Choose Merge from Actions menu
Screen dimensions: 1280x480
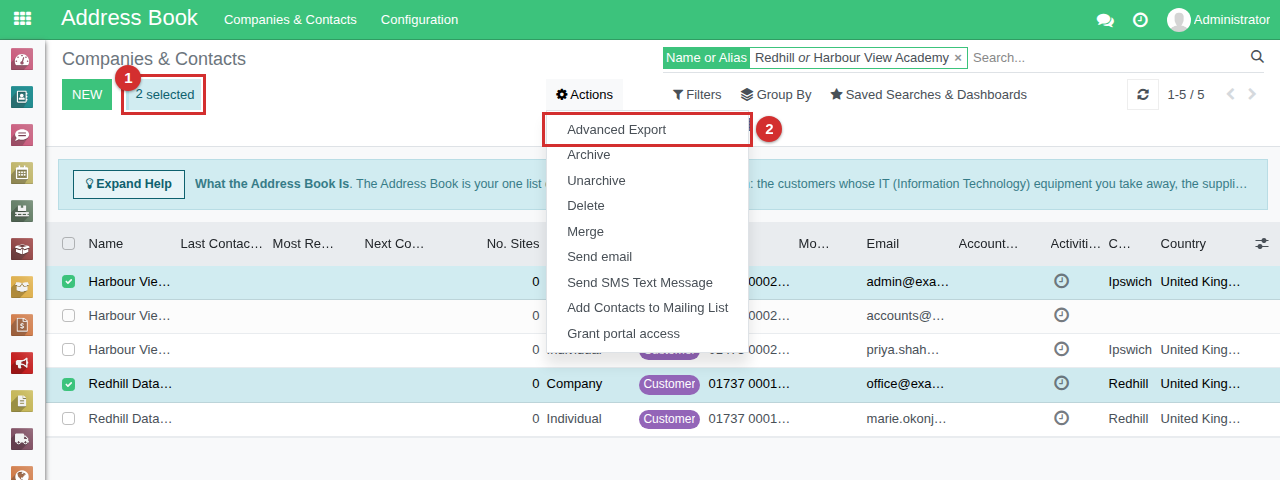pyautogui.click(x=647, y=232)
